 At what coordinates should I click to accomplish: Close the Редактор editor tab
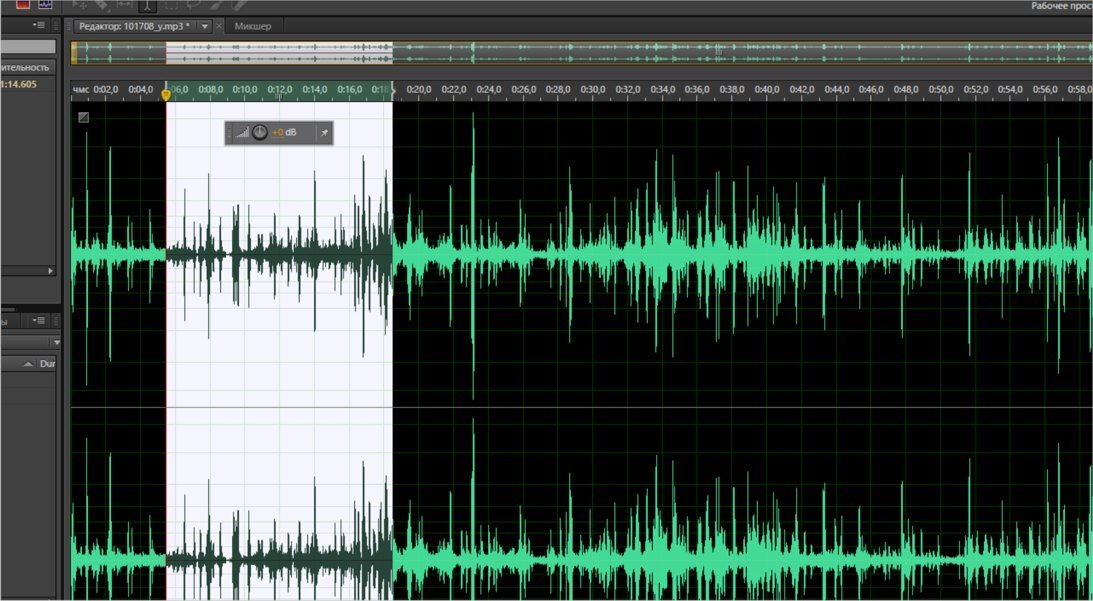[219, 26]
